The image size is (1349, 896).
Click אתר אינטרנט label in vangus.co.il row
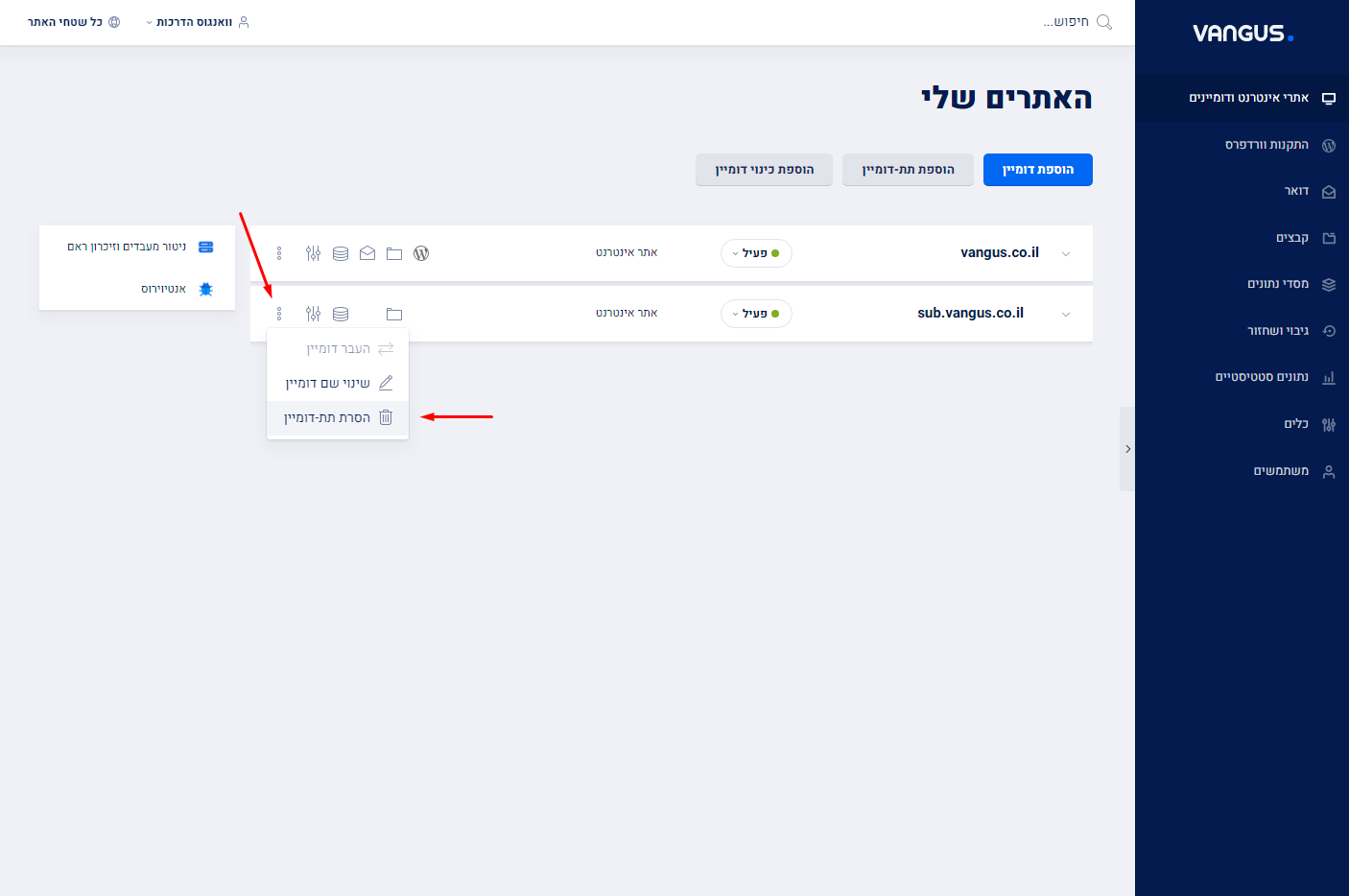[x=627, y=252]
